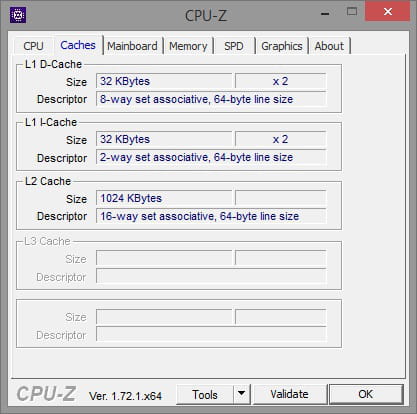Click the L1 I-Cache descriptor field
The image size is (417, 414).
coord(211,157)
